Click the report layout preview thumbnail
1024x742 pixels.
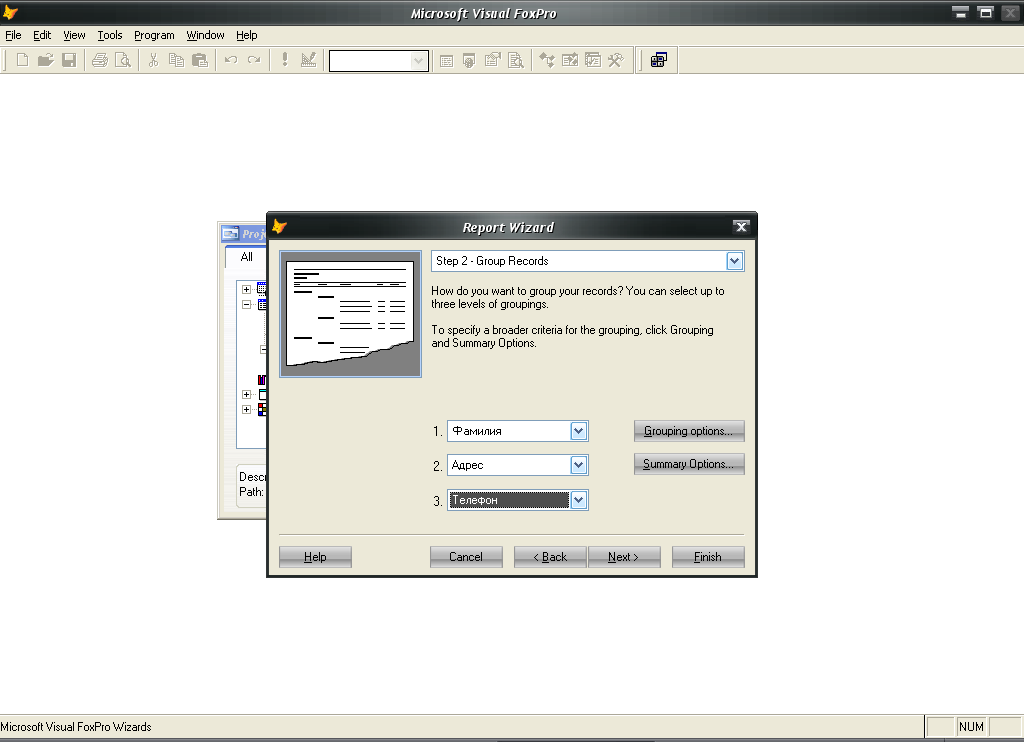[351, 314]
